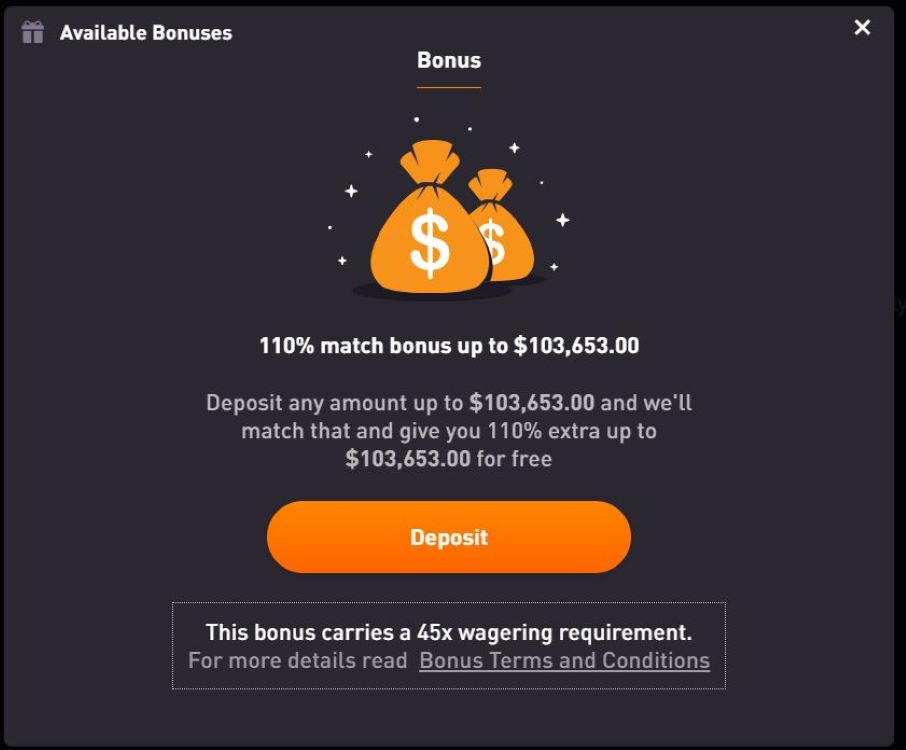The image size is (906, 750).
Task: Click the $103,653.00 amount in the headline
Action: (576, 346)
